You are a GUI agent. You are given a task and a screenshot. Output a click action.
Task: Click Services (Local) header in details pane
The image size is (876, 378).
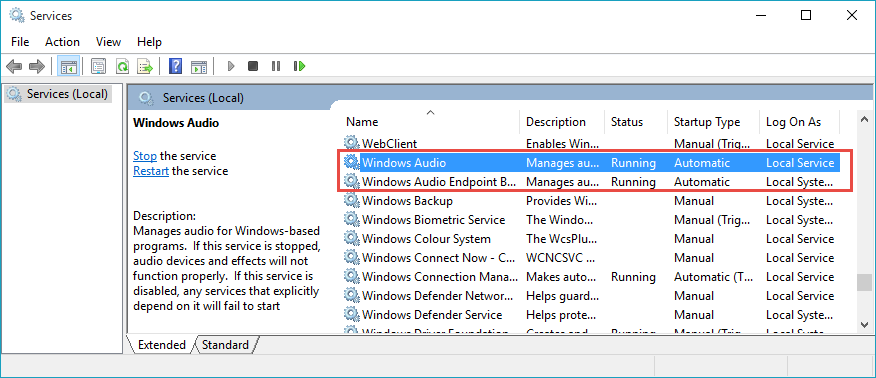[203, 98]
